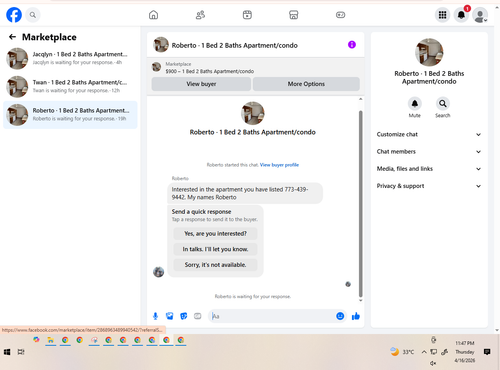
Task: Open File Explorer from the taskbar
Action: (x=50, y=340)
